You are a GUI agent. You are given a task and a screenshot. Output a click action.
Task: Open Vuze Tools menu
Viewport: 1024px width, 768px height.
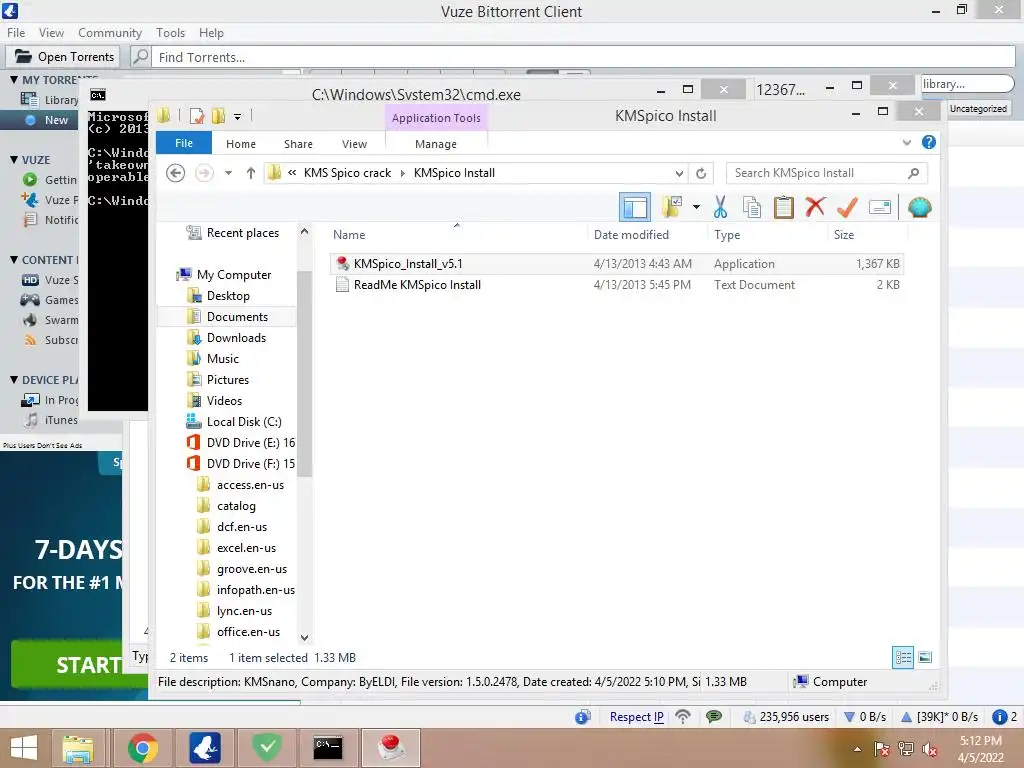click(170, 33)
